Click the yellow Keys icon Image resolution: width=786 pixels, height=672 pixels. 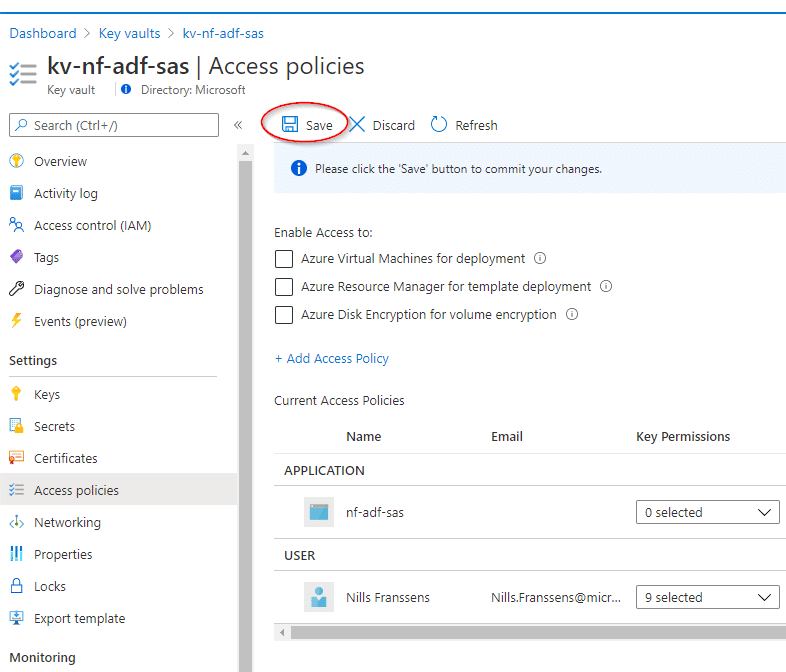pos(16,394)
